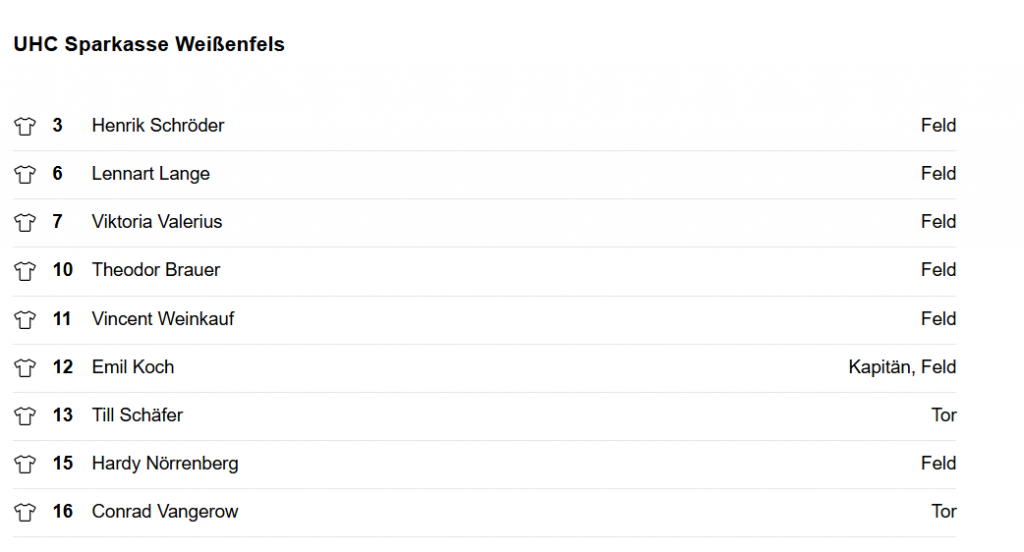Open player Henrik Schröder
Image resolution: width=1024 pixels, height=552 pixels.
[158, 125]
